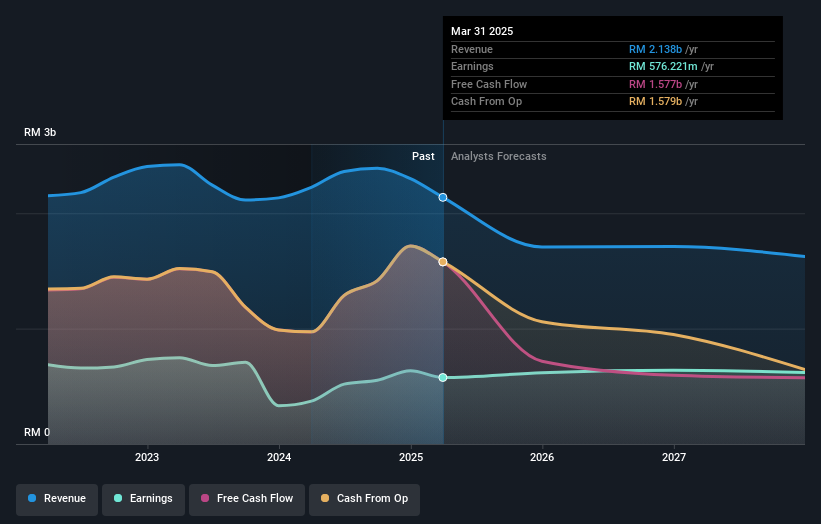The height and width of the screenshot is (524, 821).
Task: Click the Earnings row label in tooltip
Action: point(472,66)
